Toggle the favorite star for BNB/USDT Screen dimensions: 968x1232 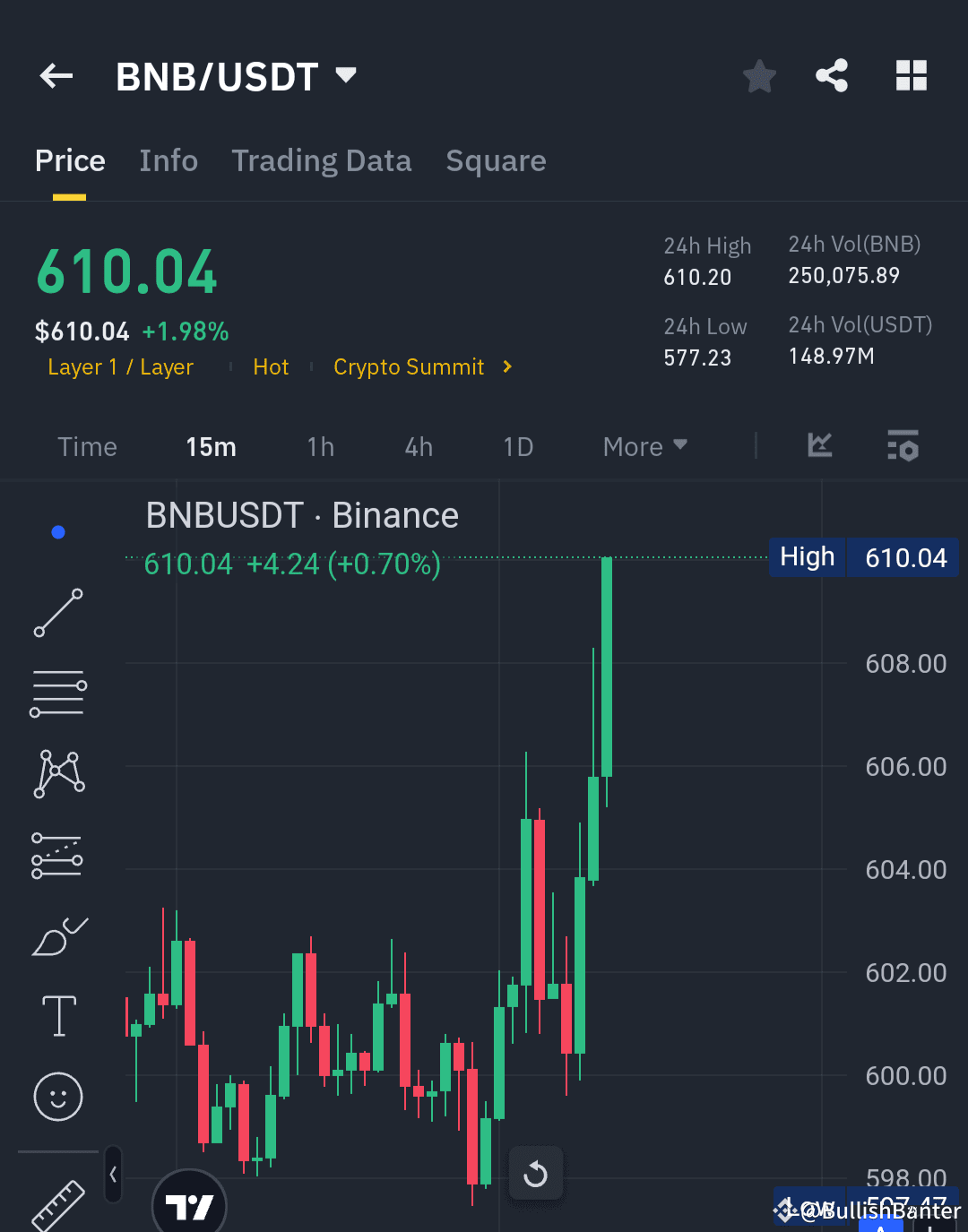click(759, 76)
